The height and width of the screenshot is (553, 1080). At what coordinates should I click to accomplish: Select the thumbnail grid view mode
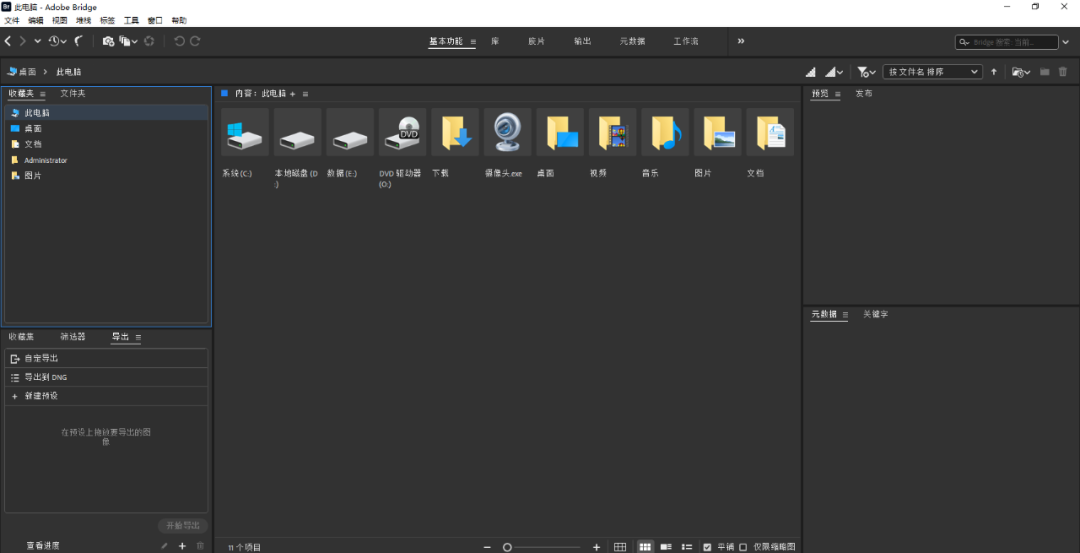pos(645,547)
